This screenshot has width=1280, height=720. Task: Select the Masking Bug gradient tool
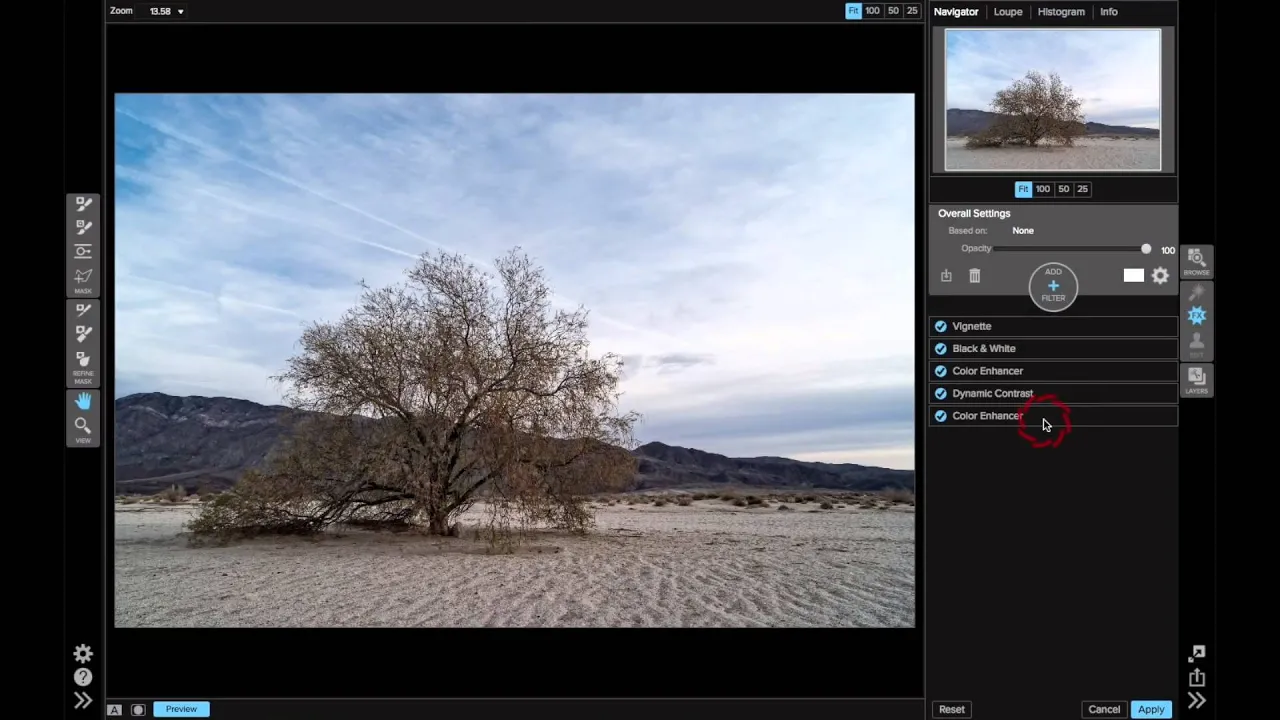(x=83, y=252)
